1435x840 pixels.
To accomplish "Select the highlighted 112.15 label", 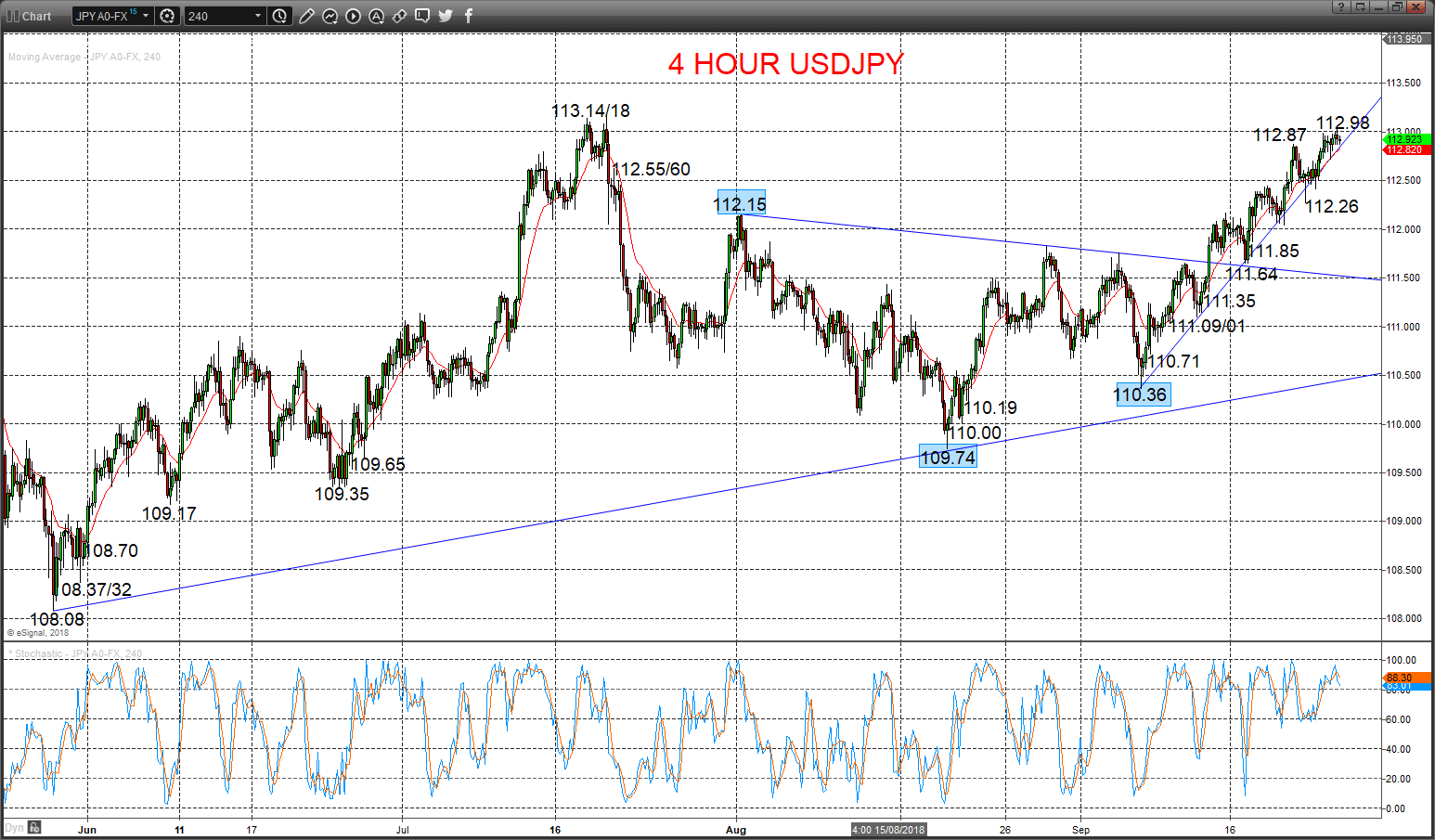I will pyautogui.click(x=741, y=204).
